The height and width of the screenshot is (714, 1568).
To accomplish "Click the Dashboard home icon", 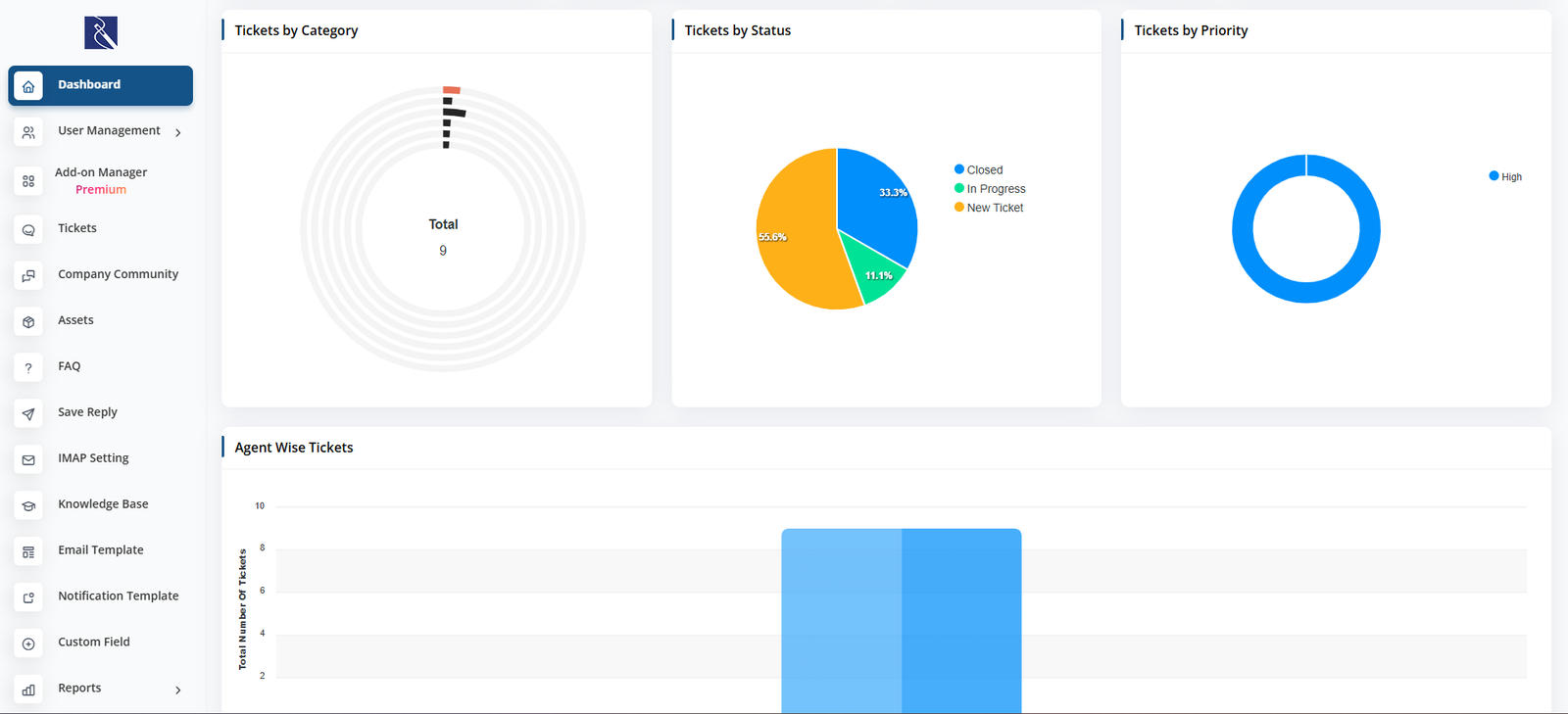I will click(x=28, y=86).
